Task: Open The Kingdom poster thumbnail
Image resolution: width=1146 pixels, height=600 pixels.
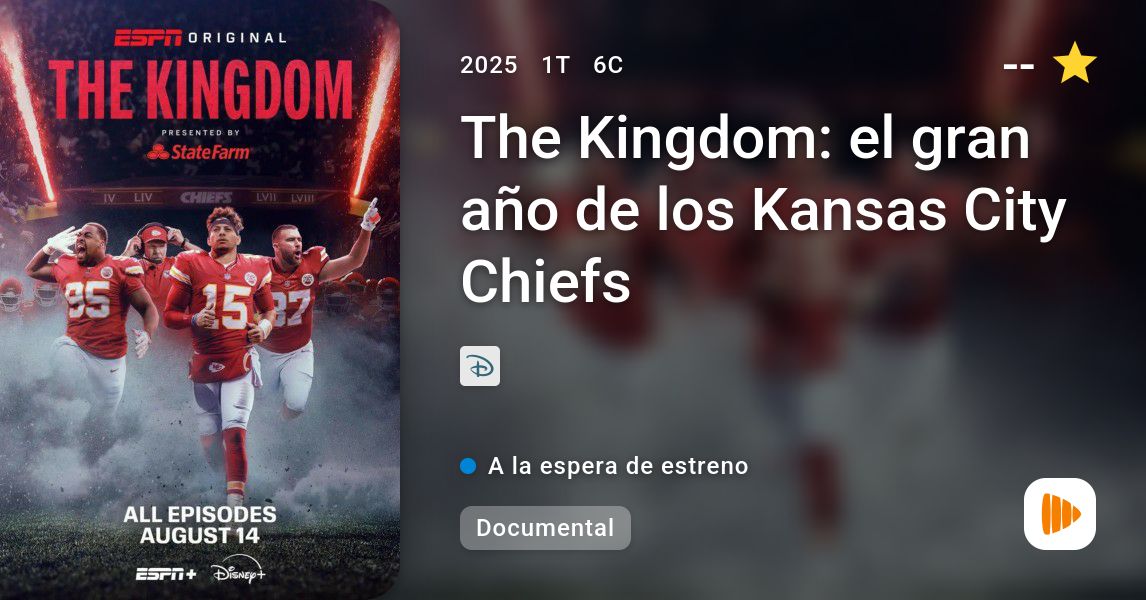Action: click(200, 300)
